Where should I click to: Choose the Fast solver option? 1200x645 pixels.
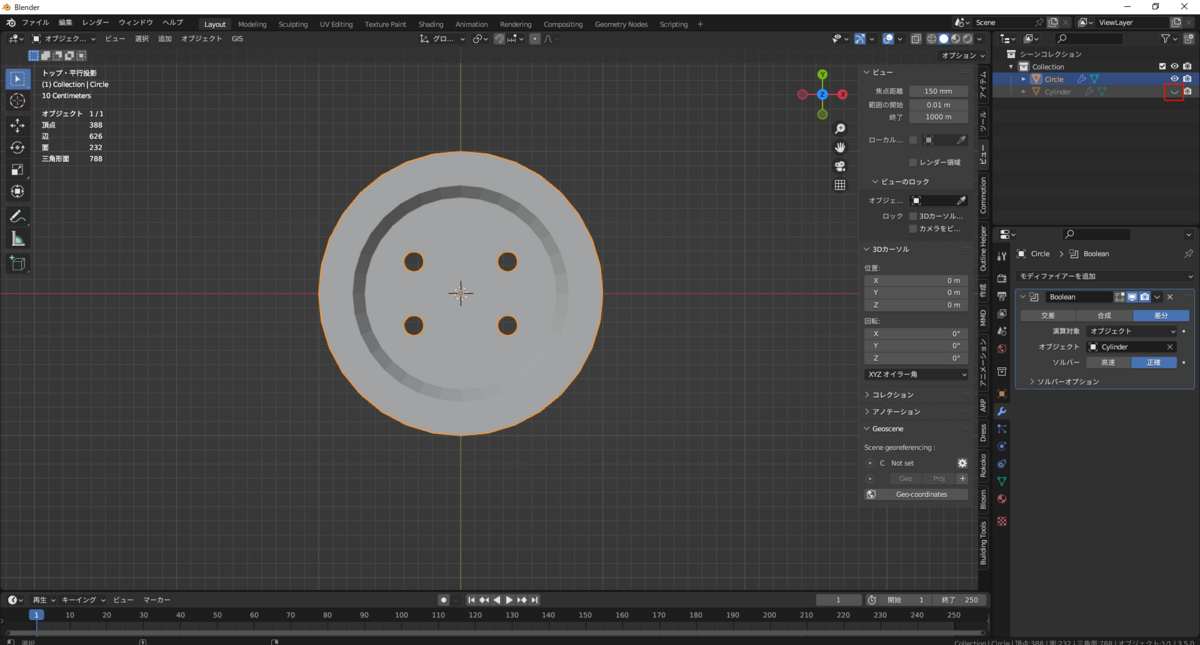pos(1108,363)
